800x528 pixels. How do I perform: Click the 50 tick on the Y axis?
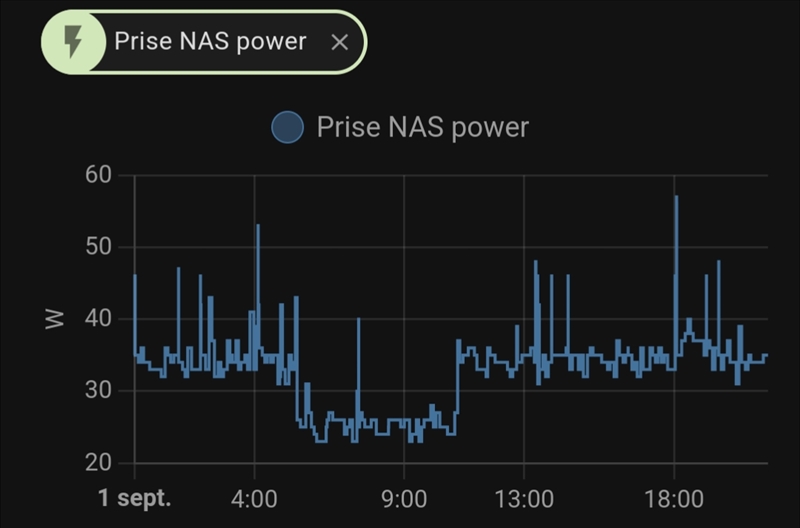[x=98, y=248]
